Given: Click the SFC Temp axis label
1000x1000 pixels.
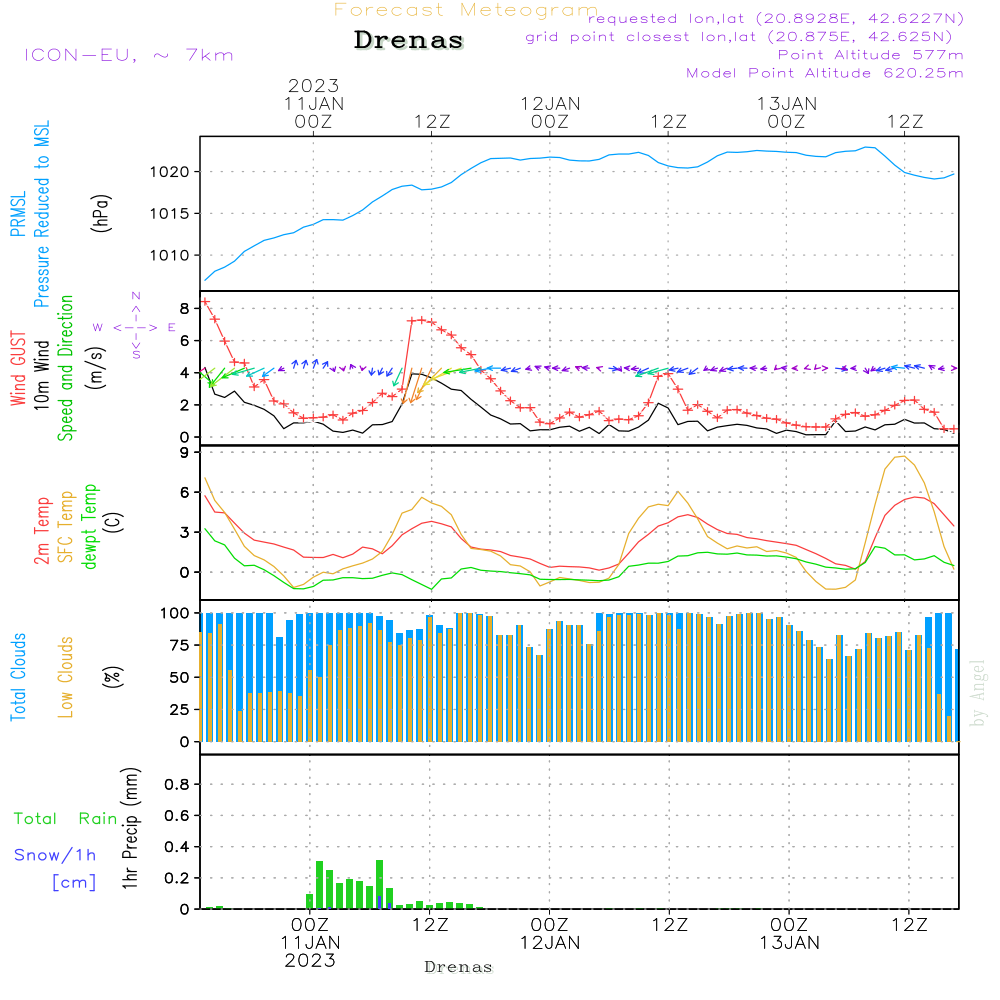Looking at the screenshot, I should (66, 527).
